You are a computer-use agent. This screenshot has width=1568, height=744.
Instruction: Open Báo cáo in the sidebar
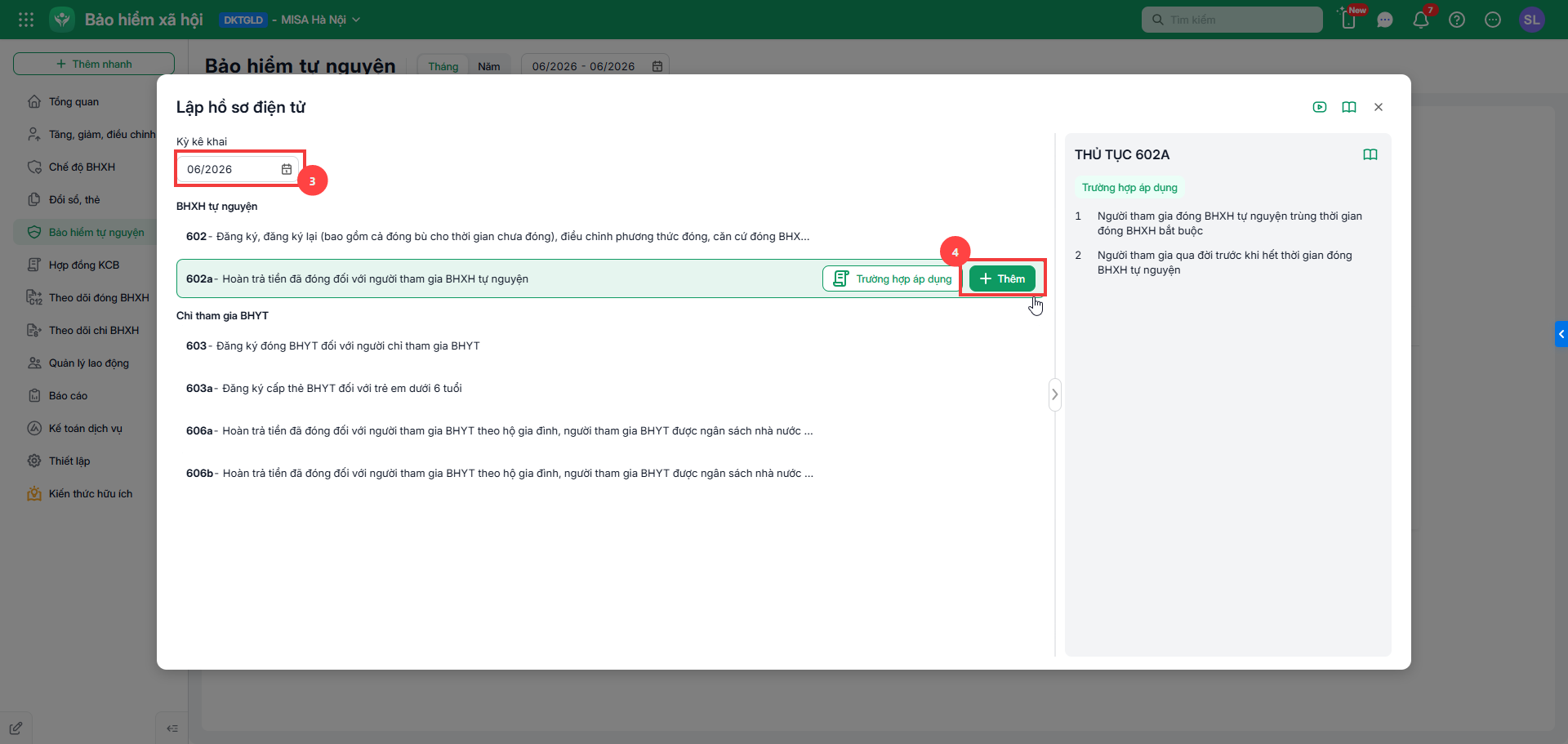tap(68, 396)
